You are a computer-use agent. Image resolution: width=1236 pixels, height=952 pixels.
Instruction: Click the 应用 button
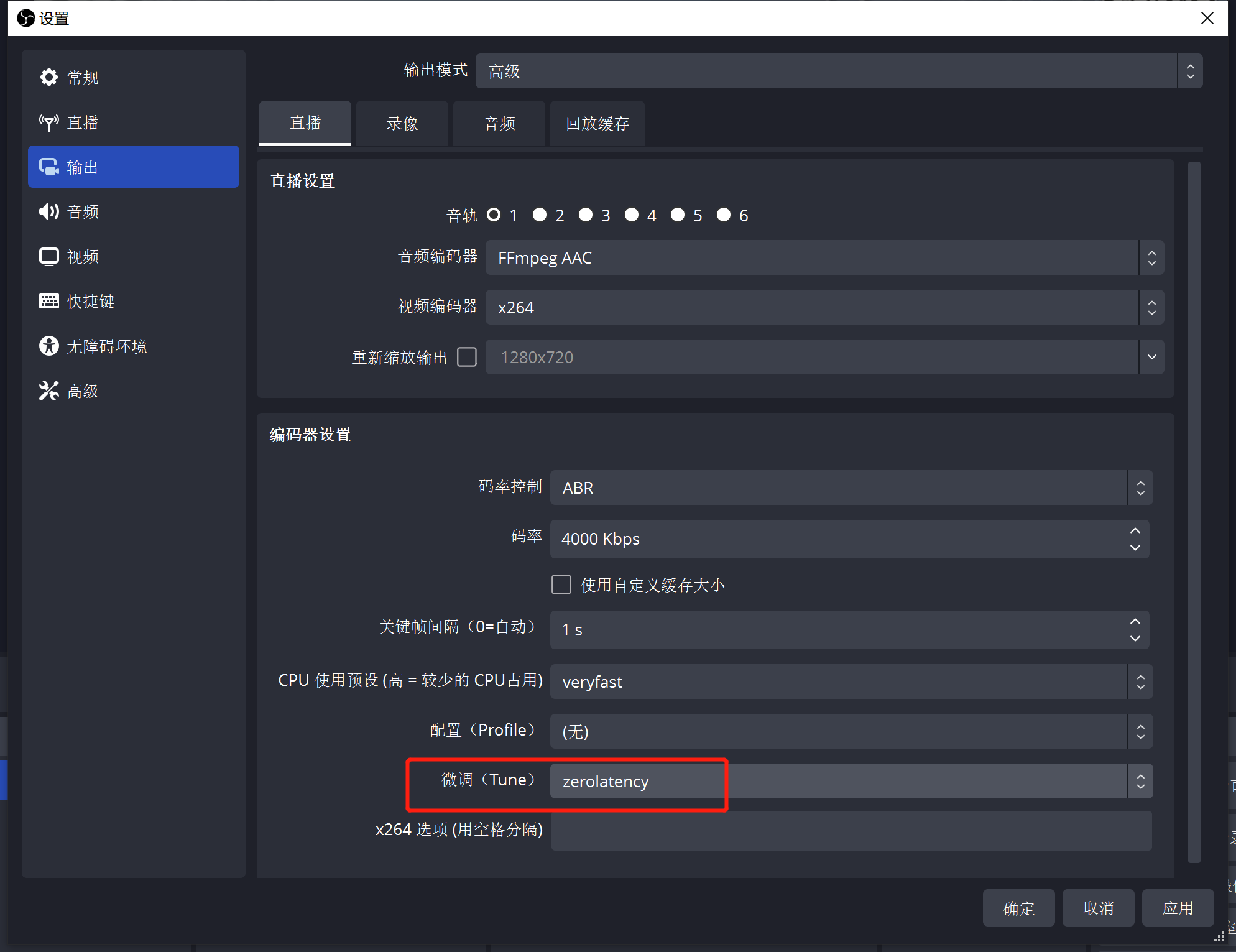(x=1177, y=908)
